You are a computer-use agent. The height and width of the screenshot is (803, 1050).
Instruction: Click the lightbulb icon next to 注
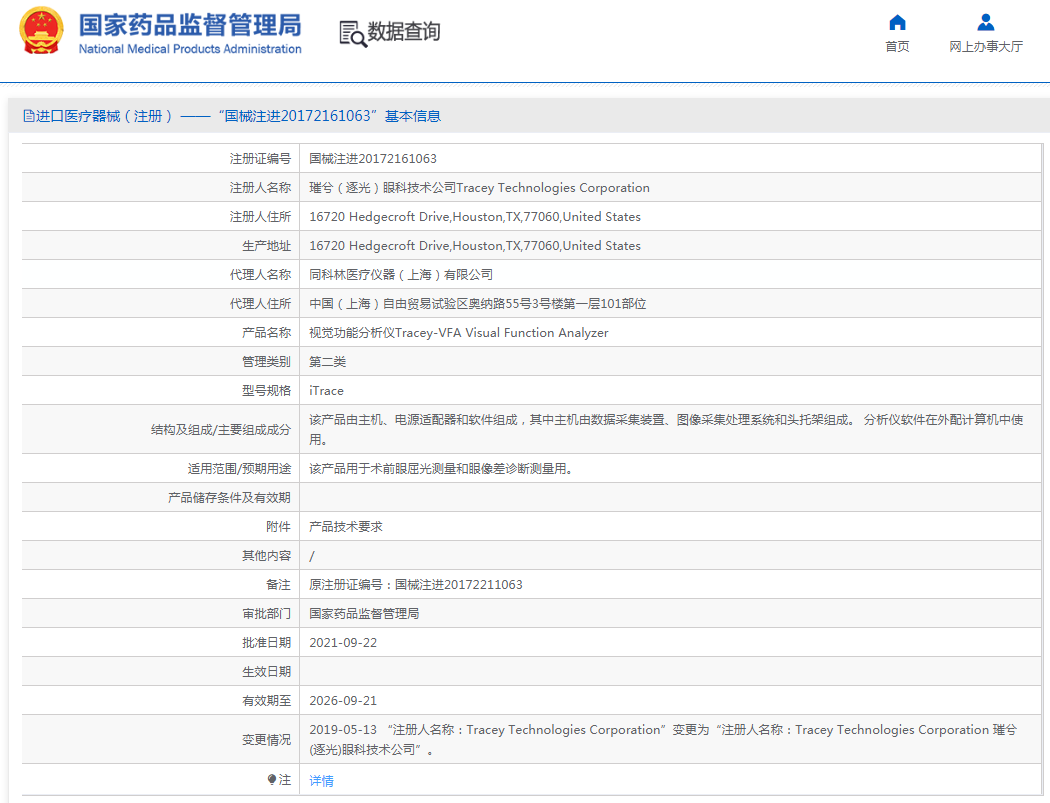pyautogui.click(x=271, y=780)
